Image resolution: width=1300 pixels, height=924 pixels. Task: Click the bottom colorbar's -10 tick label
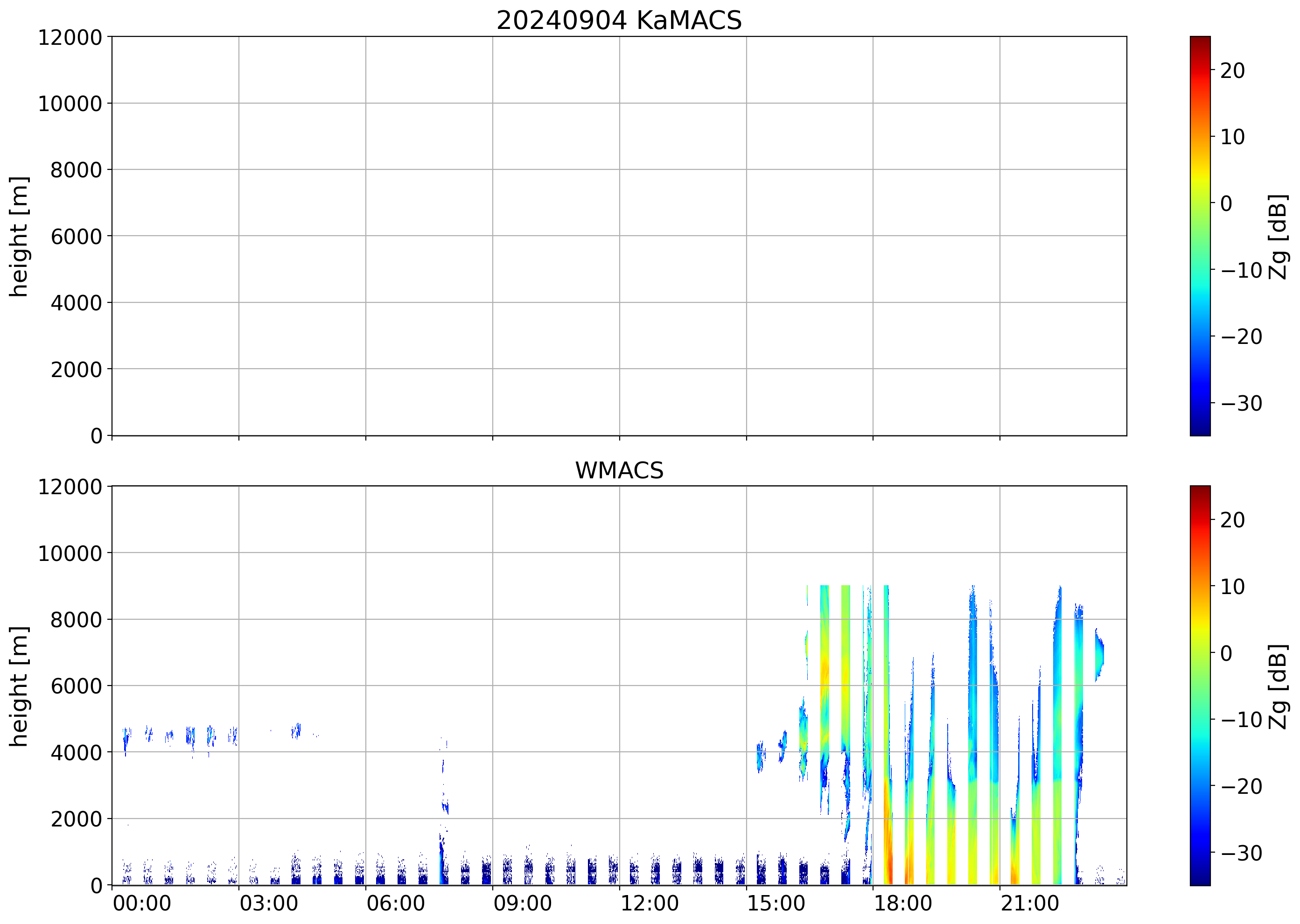(x=1241, y=720)
